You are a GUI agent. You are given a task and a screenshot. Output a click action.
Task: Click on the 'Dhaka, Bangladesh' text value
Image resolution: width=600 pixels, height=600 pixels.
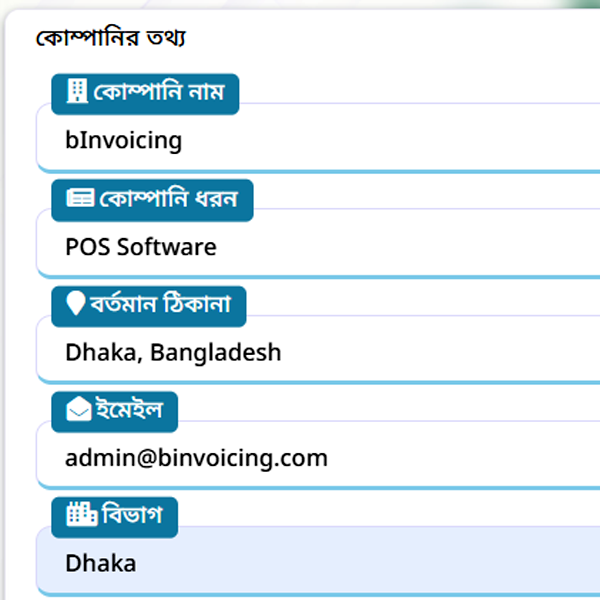(173, 352)
